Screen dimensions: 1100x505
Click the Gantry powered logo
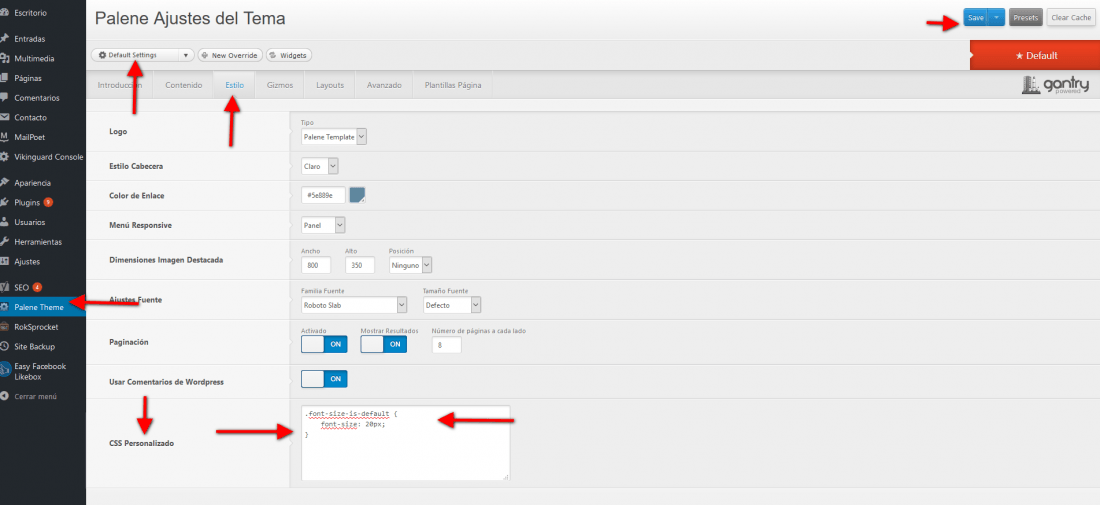(1056, 84)
